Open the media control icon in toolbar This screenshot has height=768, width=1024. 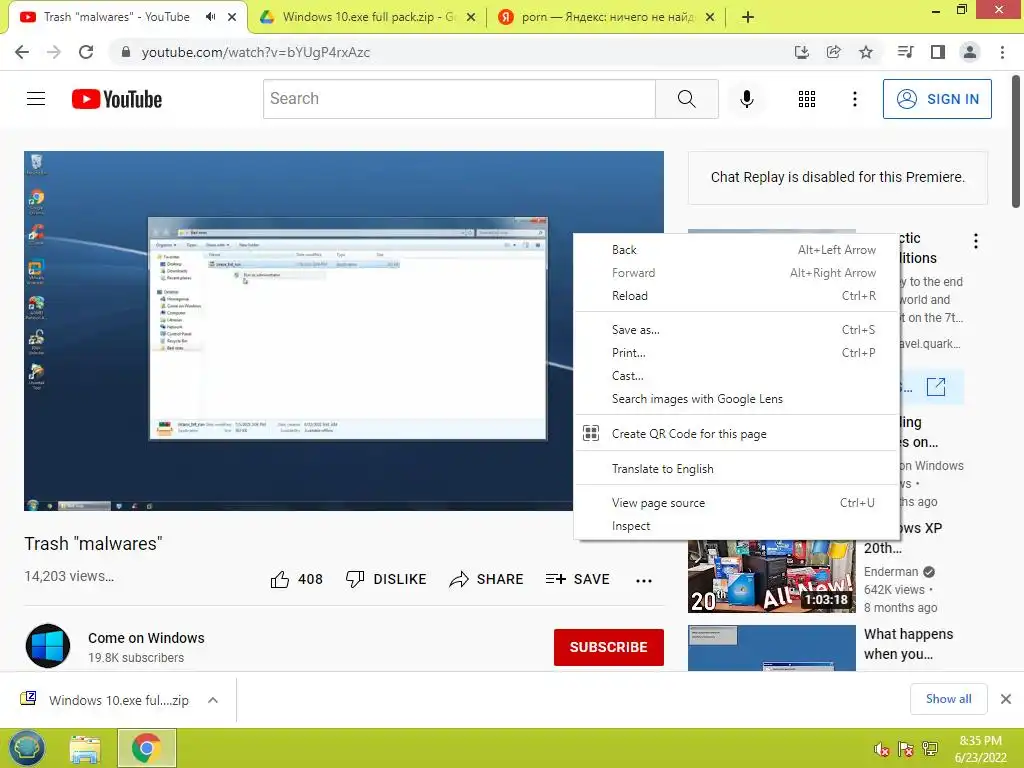(x=905, y=52)
